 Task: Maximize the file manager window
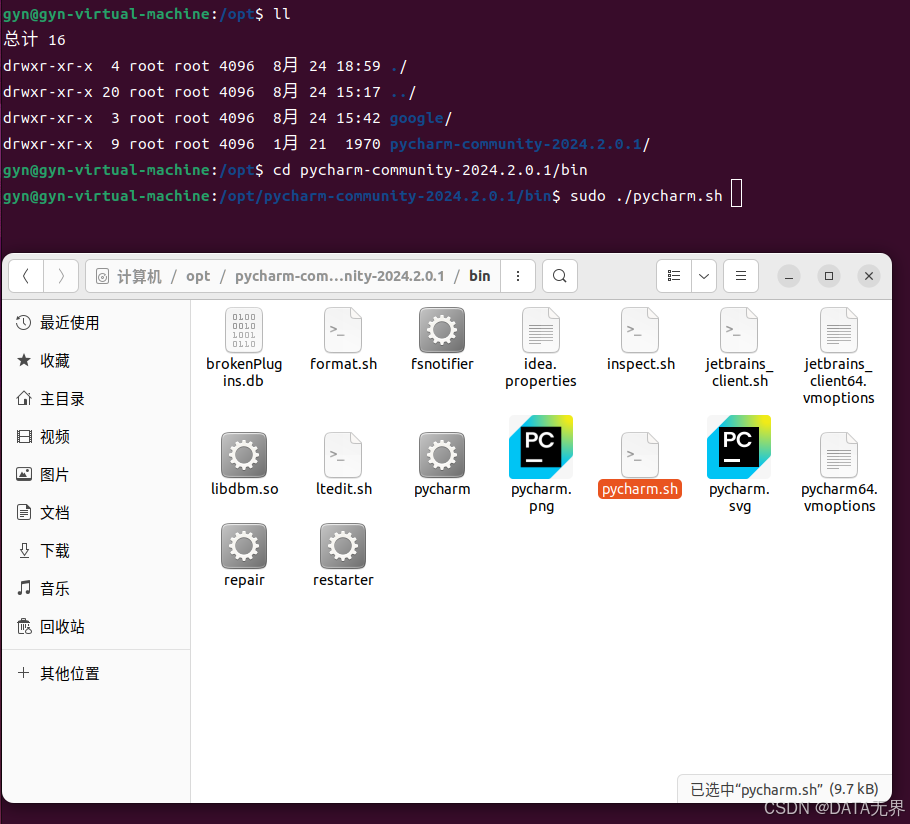(x=829, y=276)
